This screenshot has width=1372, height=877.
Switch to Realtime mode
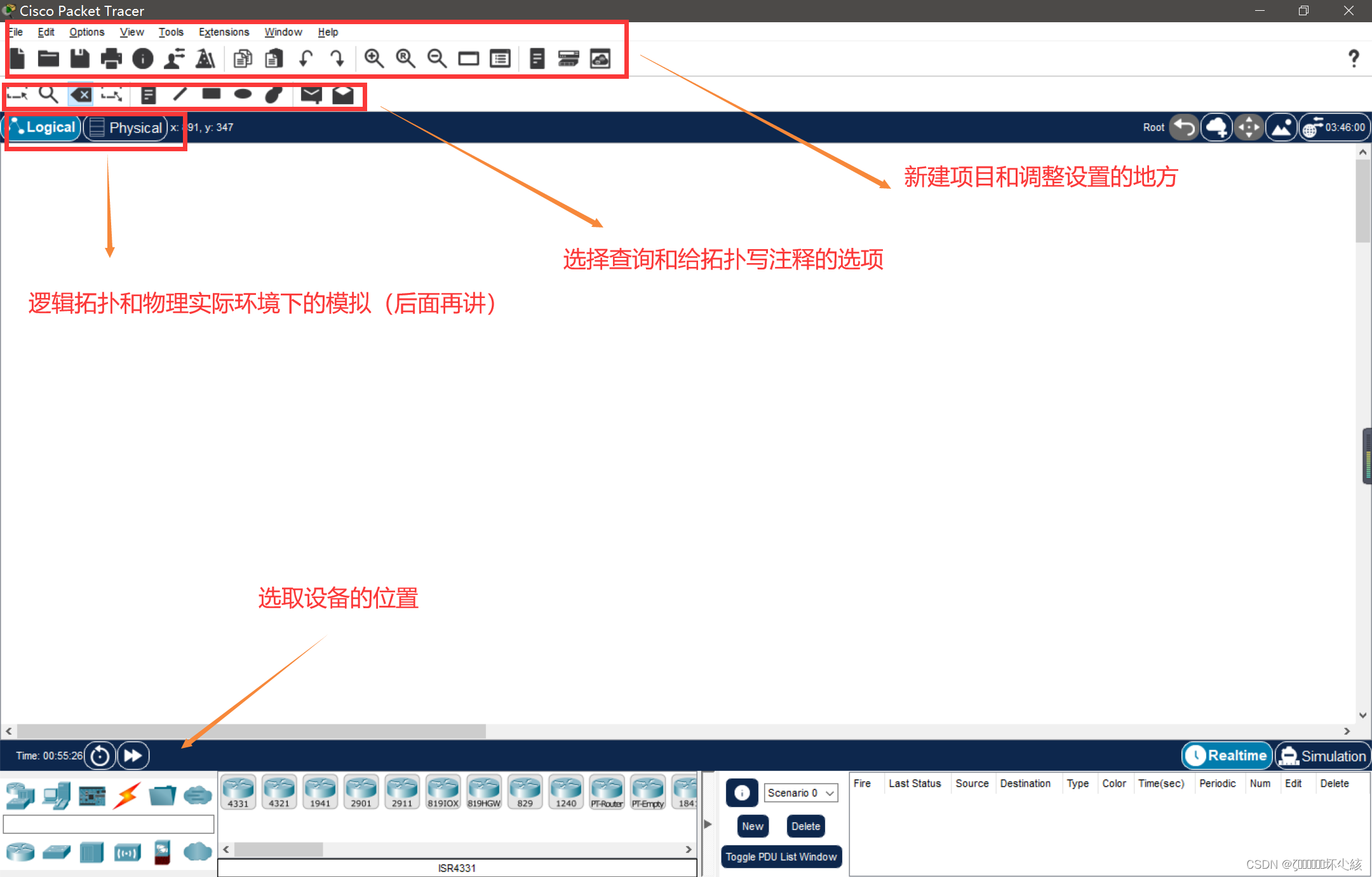[1227, 756]
